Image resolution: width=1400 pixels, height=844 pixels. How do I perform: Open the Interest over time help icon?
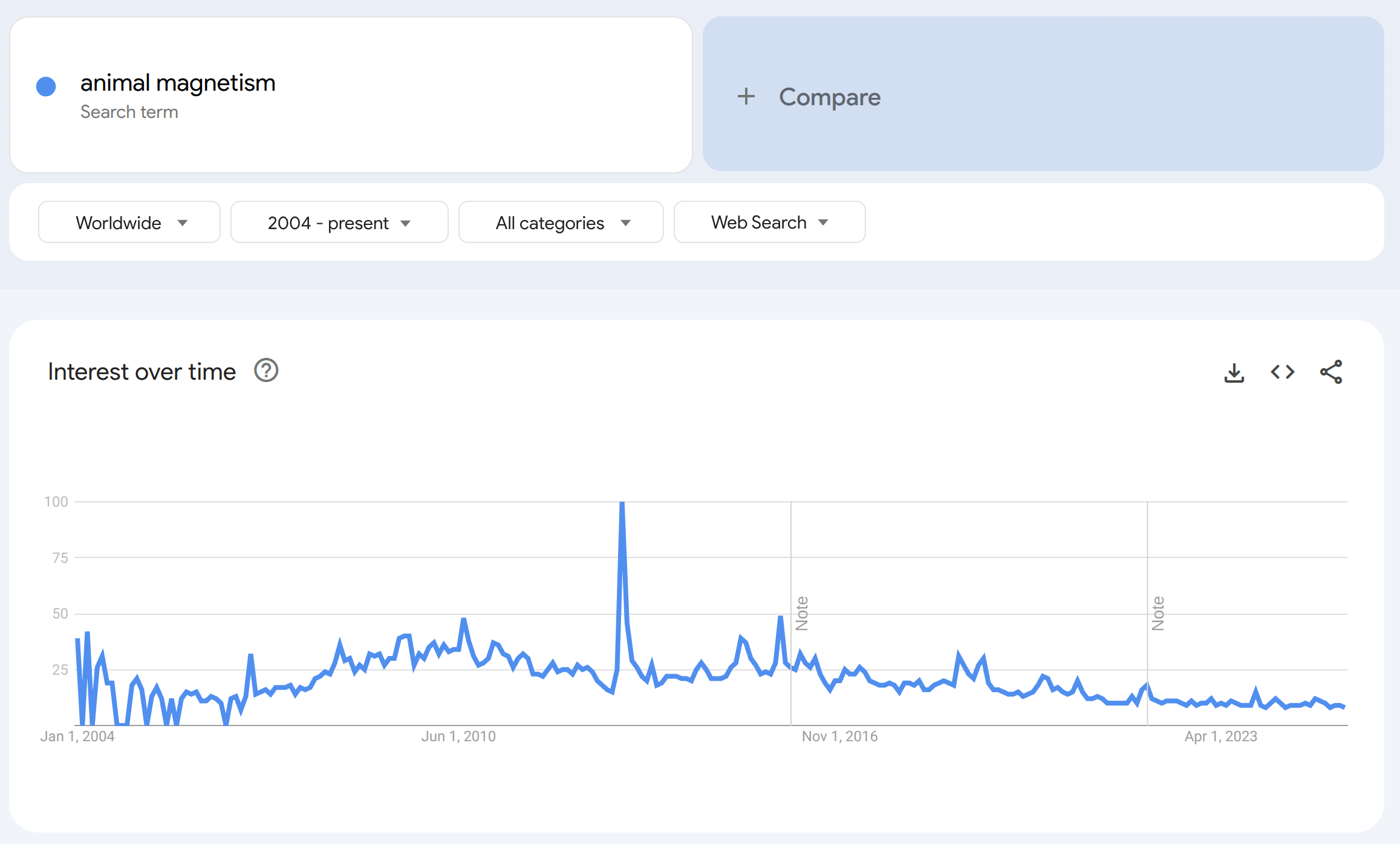[x=266, y=371]
